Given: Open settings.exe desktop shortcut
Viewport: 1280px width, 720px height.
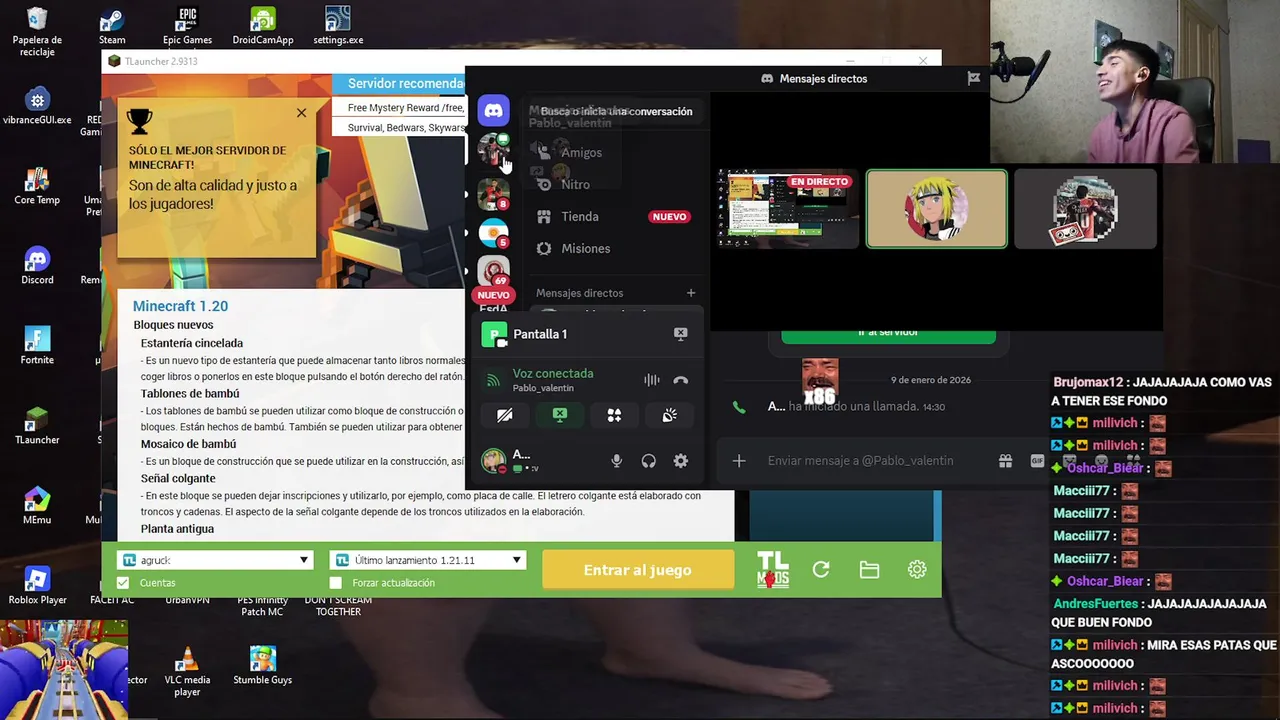Looking at the screenshot, I should point(338,27).
